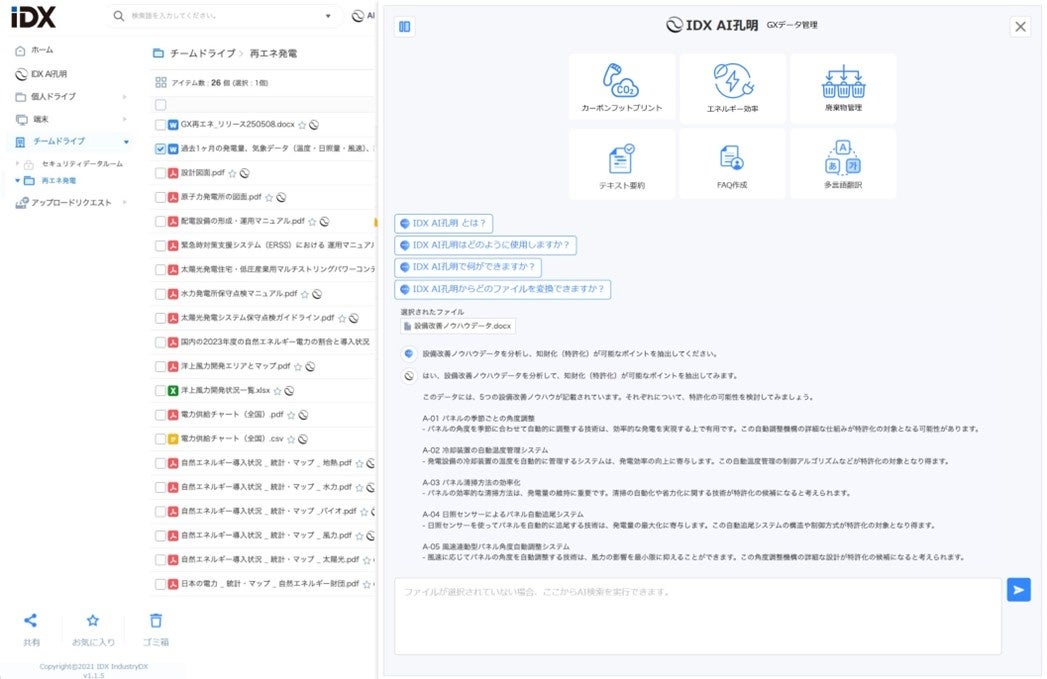The height and width of the screenshot is (679, 1047).
Task: Open the カーボンフットプリント tool
Action: pos(622,87)
